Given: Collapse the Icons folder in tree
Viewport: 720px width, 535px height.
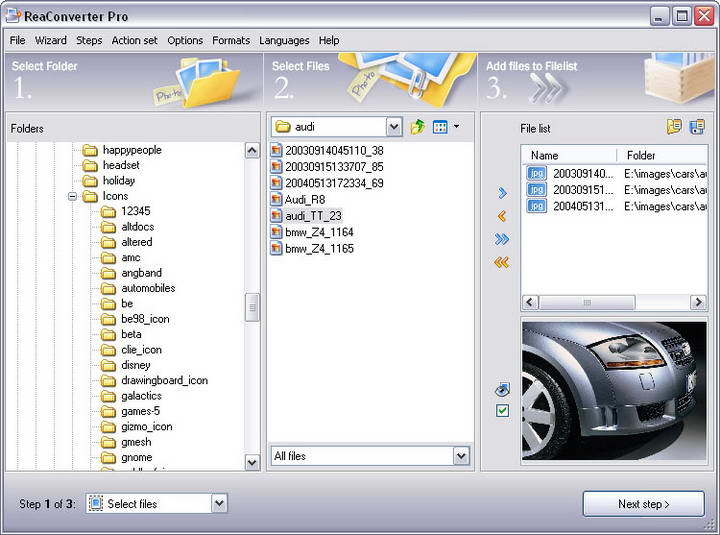Looking at the screenshot, I should 73,196.
